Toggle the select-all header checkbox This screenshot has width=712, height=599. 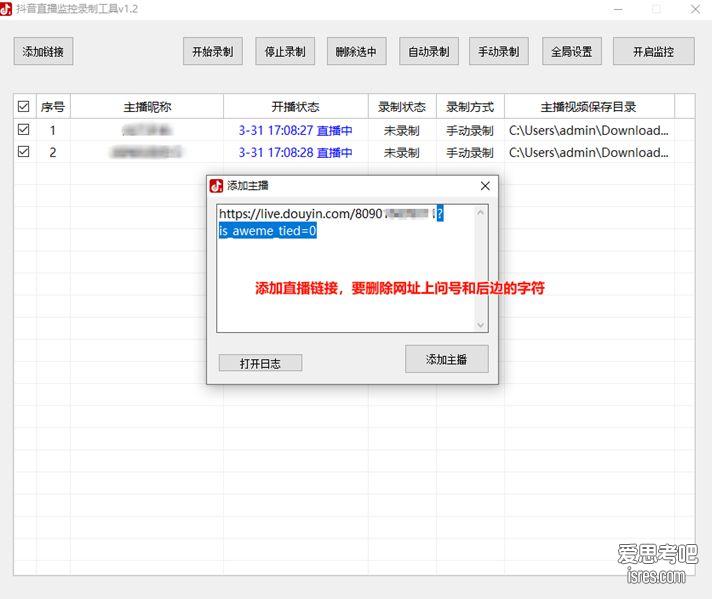24,107
